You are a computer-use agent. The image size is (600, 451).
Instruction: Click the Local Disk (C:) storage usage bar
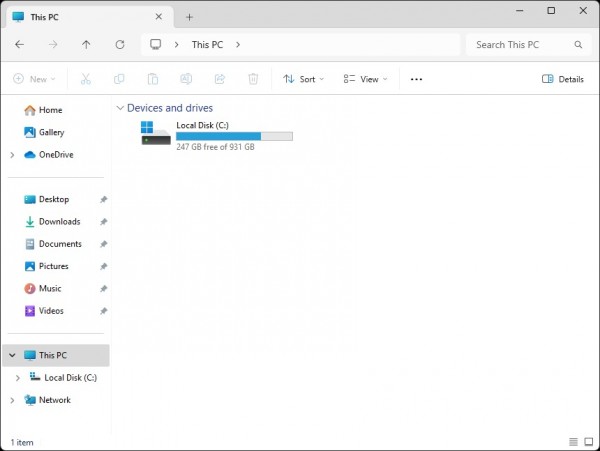pos(234,136)
